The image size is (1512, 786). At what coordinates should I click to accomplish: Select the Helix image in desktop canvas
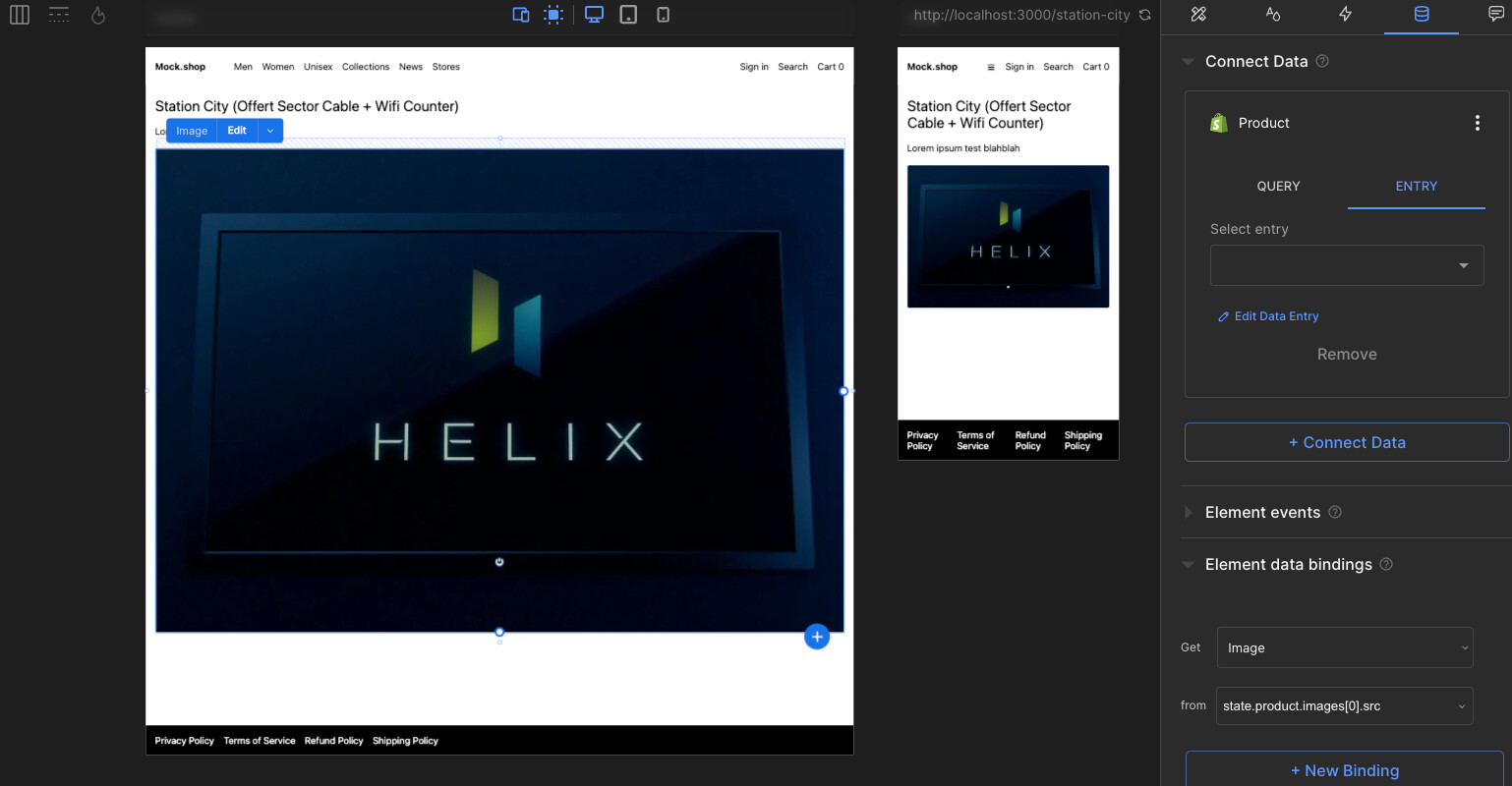499,390
